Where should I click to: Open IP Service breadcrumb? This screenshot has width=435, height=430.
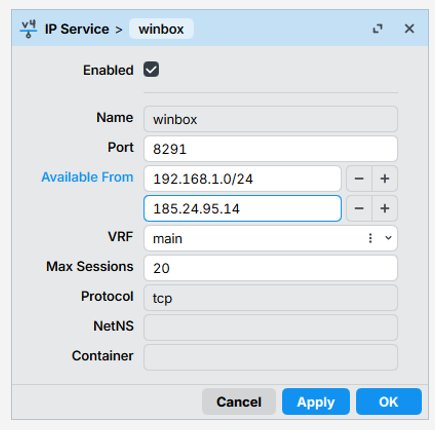coord(77,29)
